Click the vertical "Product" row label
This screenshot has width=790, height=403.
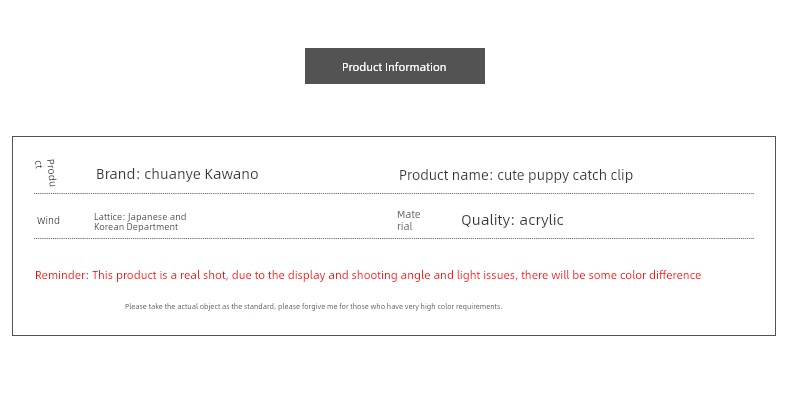[46, 172]
